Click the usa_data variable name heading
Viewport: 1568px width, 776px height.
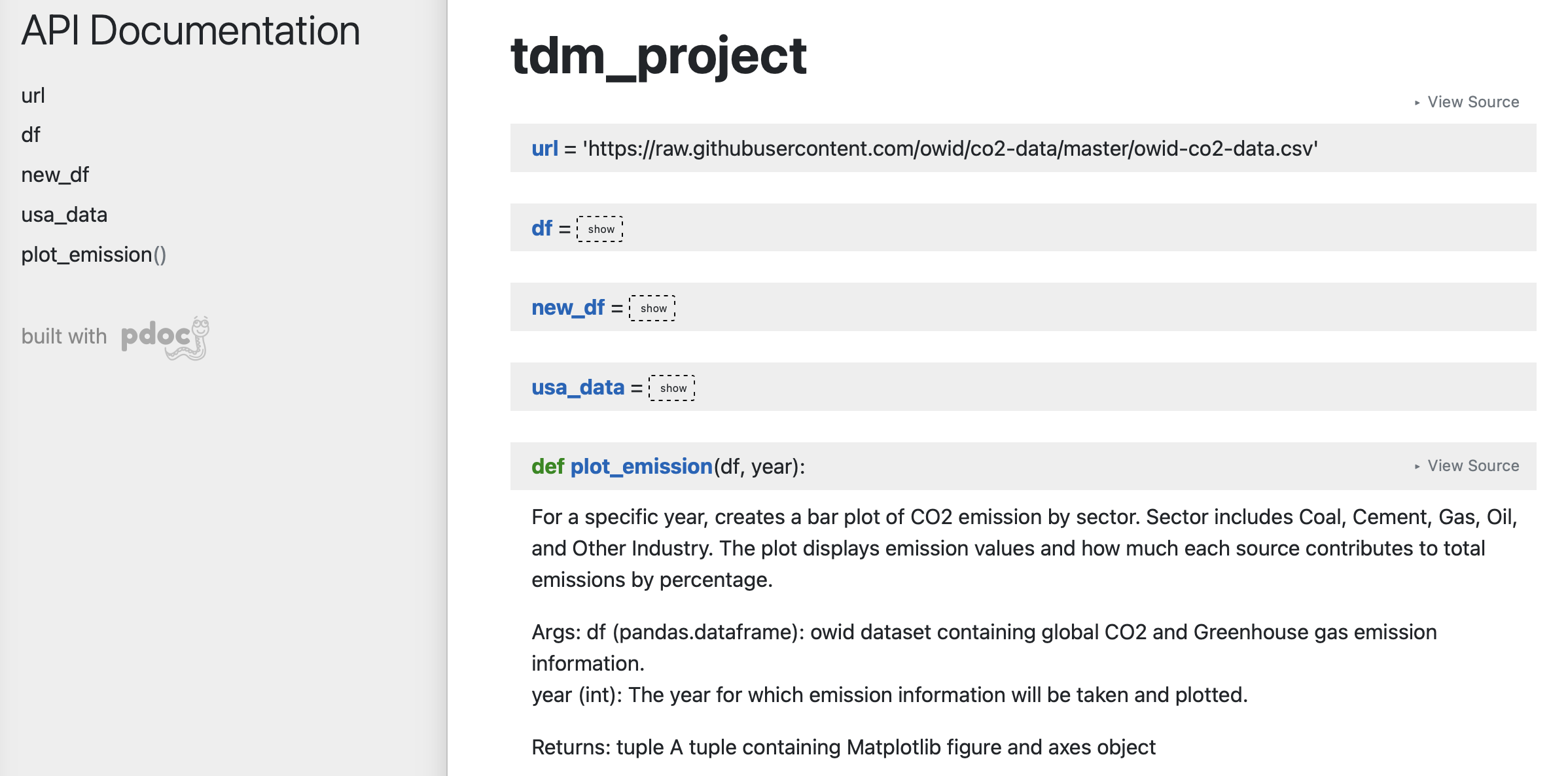click(577, 387)
